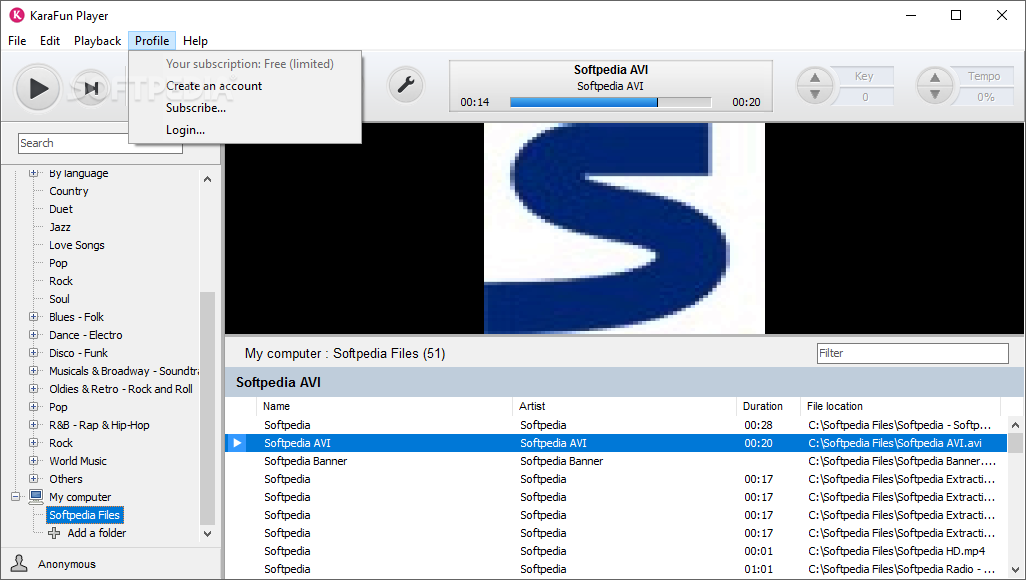
Task: Click the playing indicator arrow on Softpedia AVI row
Action: tap(237, 443)
